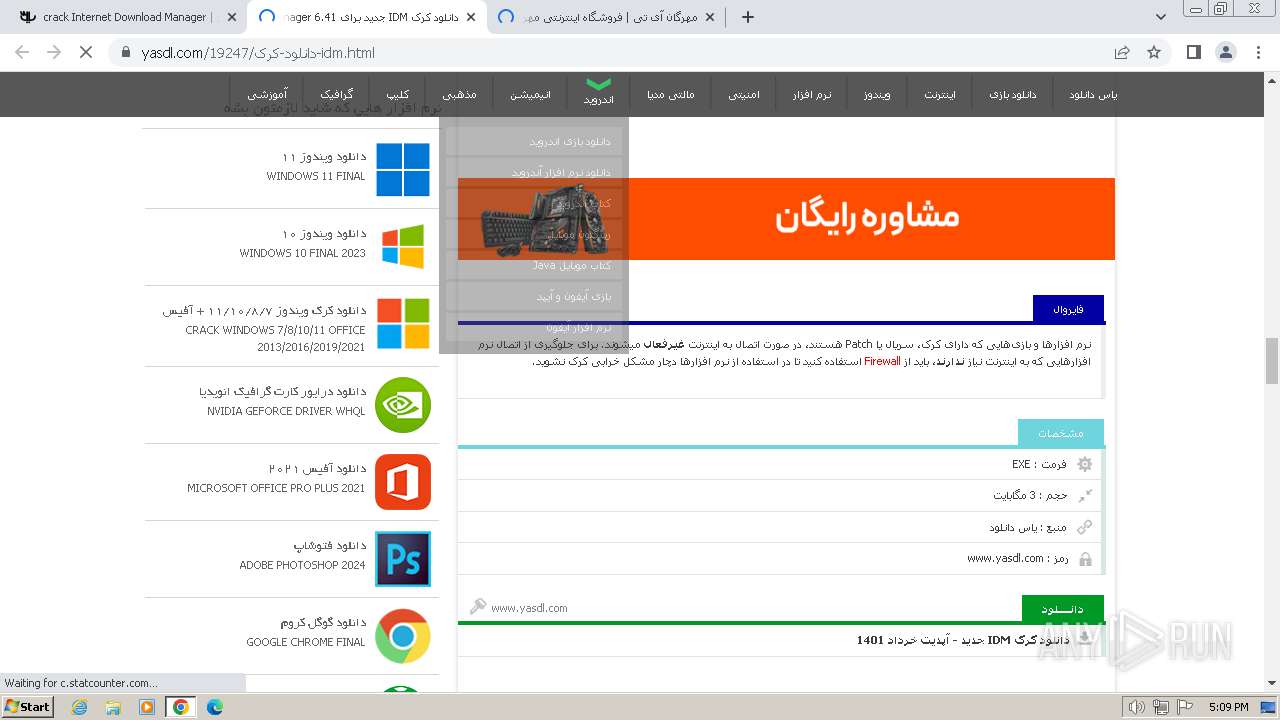Click the volume icon in the system tray
The height and width of the screenshot is (720, 1280).
(x=1136, y=707)
